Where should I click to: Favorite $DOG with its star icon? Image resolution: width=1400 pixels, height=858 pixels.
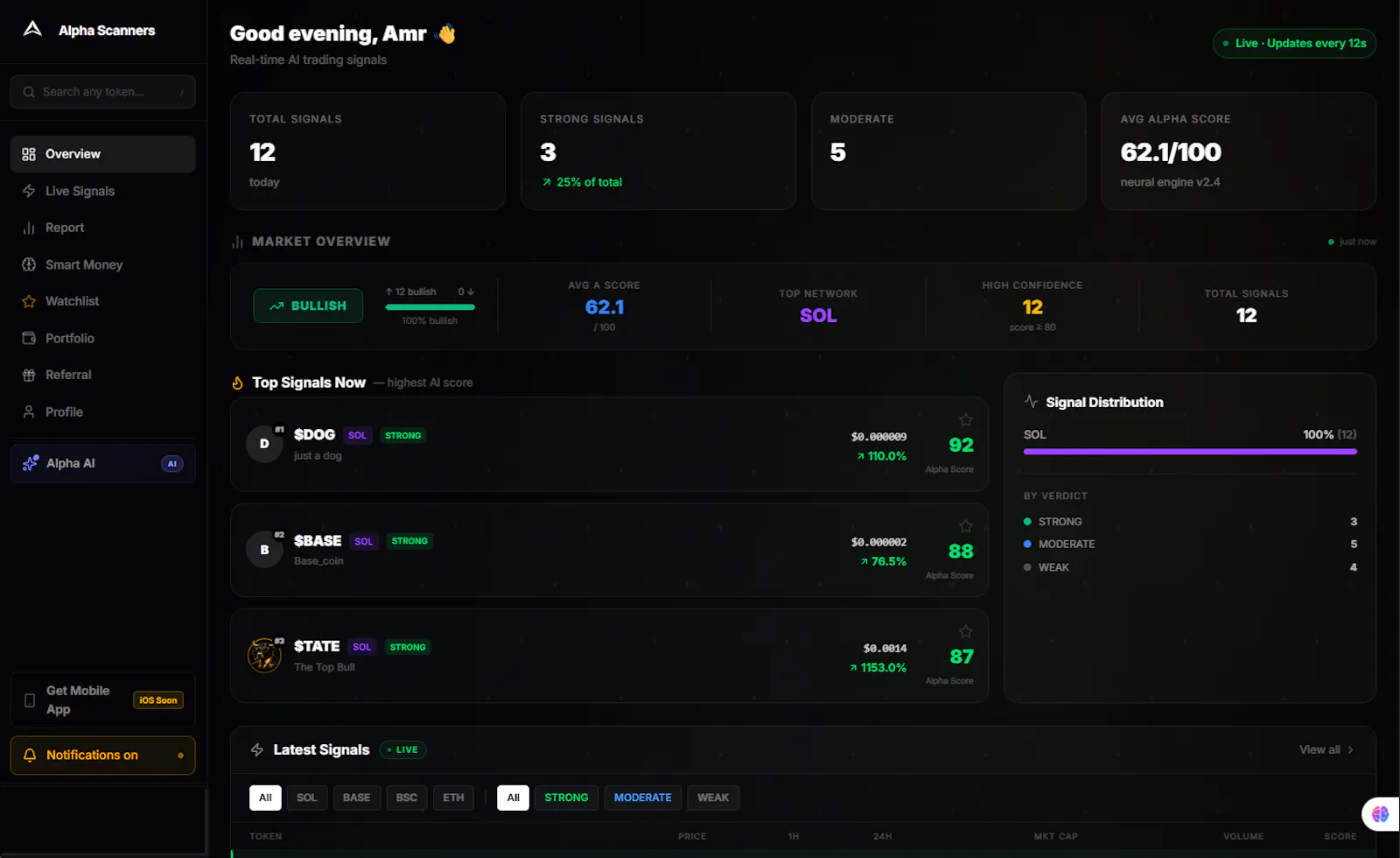tap(965, 420)
